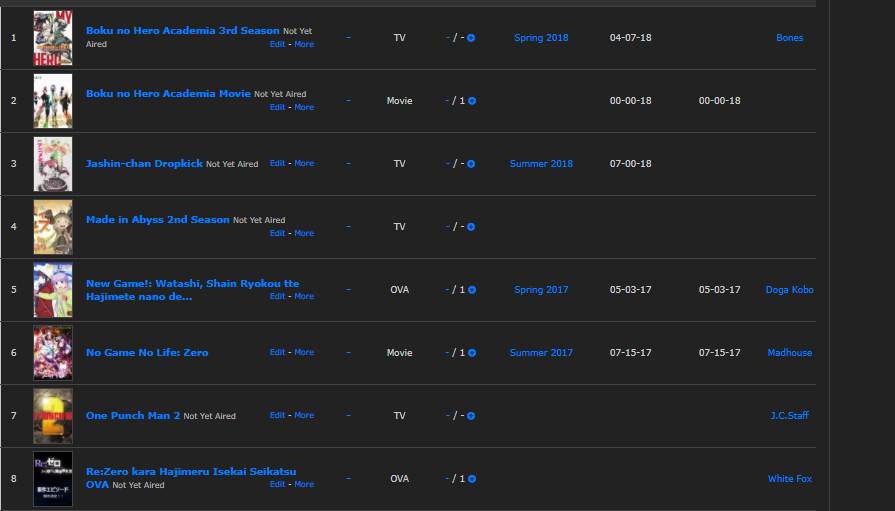Open the White Fox studio page

point(789,478)
